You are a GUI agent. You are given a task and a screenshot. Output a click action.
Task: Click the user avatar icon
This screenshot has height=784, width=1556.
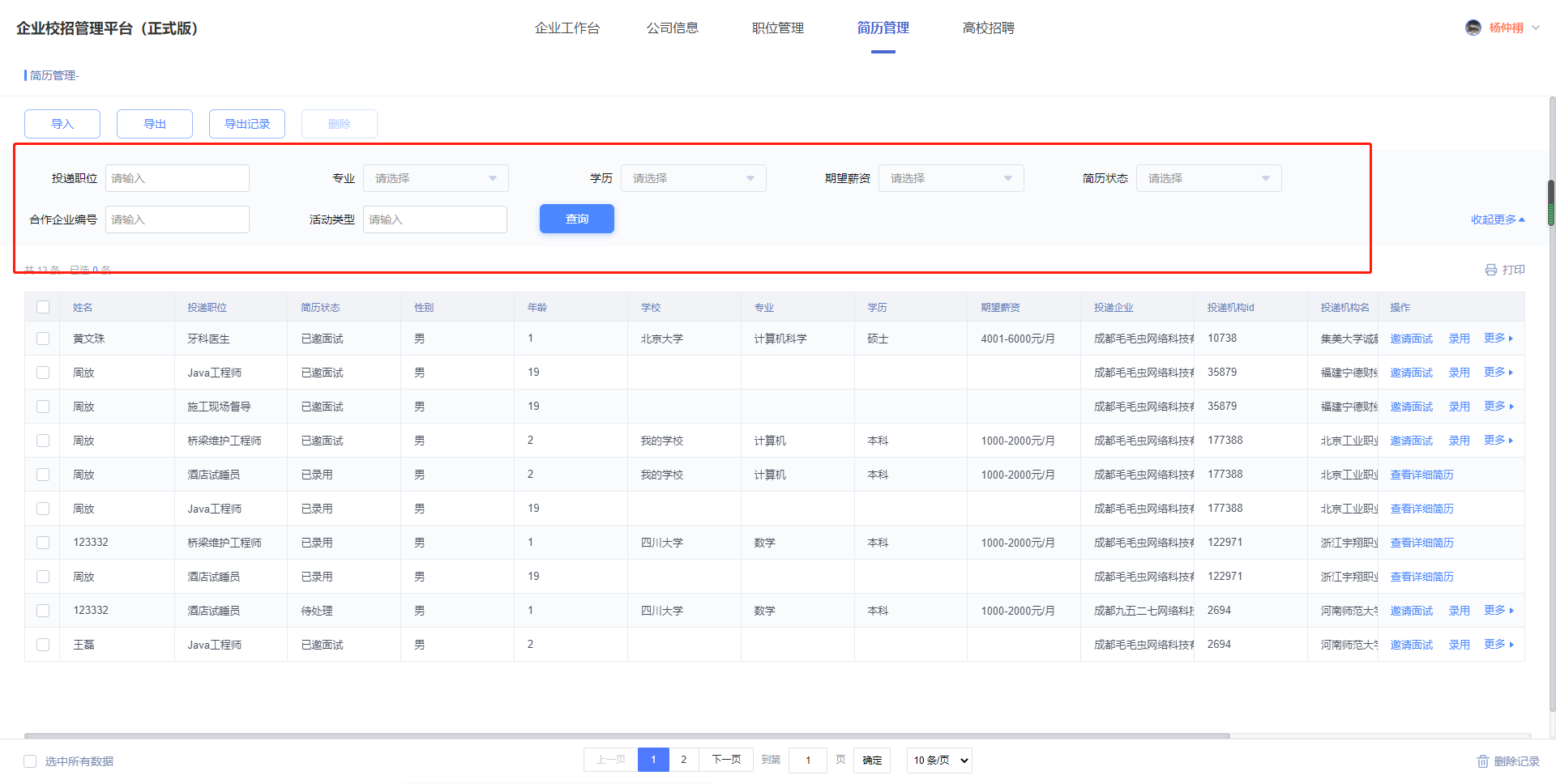[x=1473, y=28]
